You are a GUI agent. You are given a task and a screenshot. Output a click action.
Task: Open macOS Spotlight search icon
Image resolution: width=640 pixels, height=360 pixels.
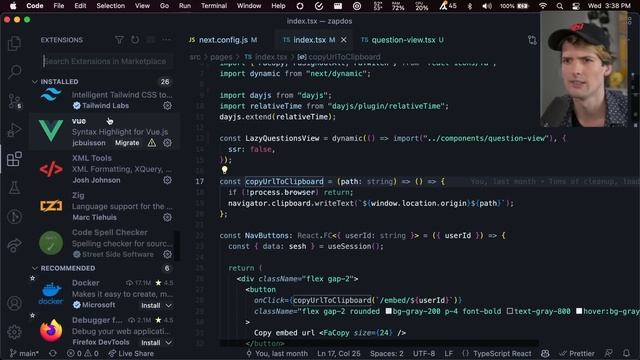(560, 6)
